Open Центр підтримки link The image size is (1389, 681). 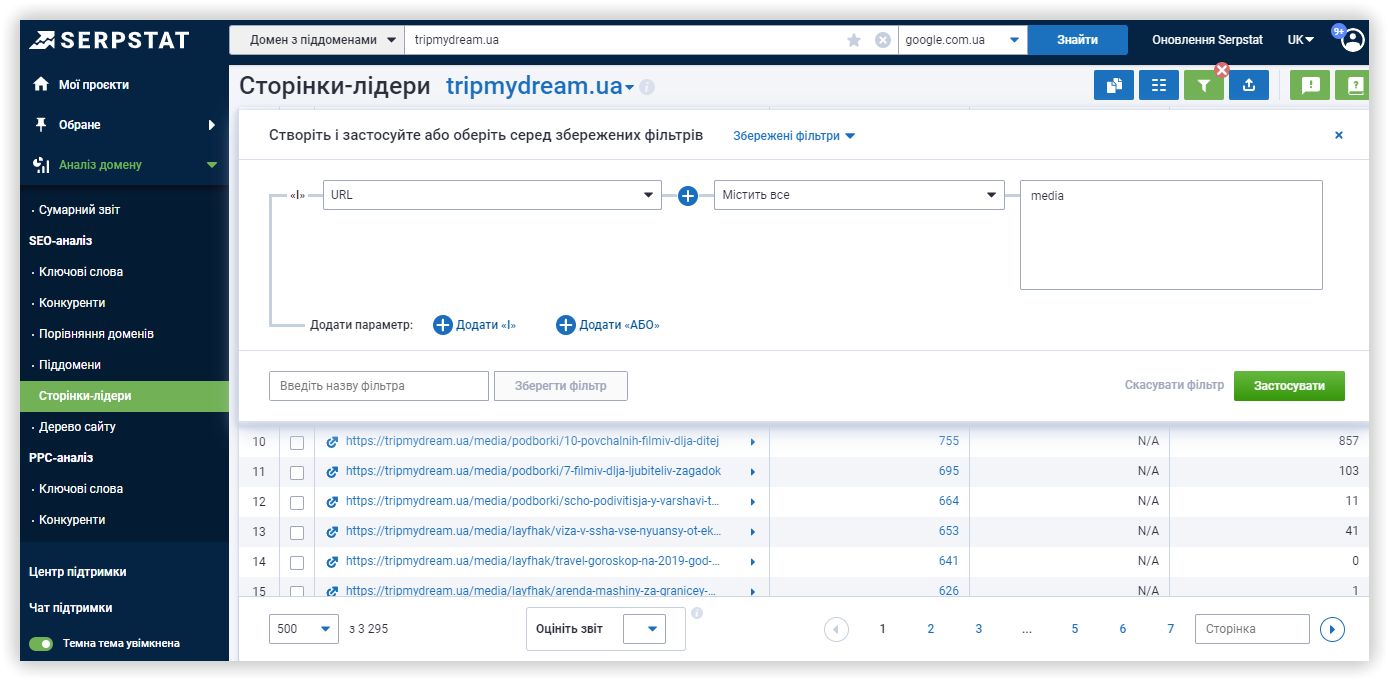(78, 572)
